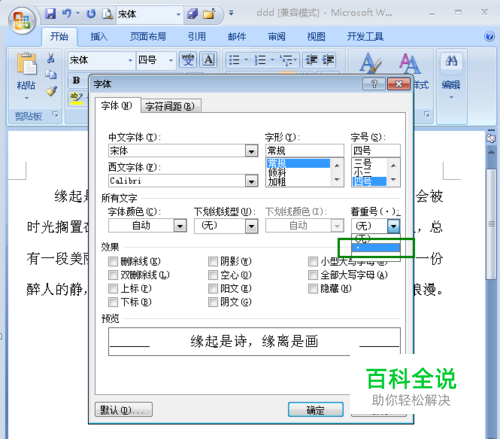This screenshot has width=500, height=439.
Task: Expand the ribbon font size 四号 dropdown
Action: 171,60
